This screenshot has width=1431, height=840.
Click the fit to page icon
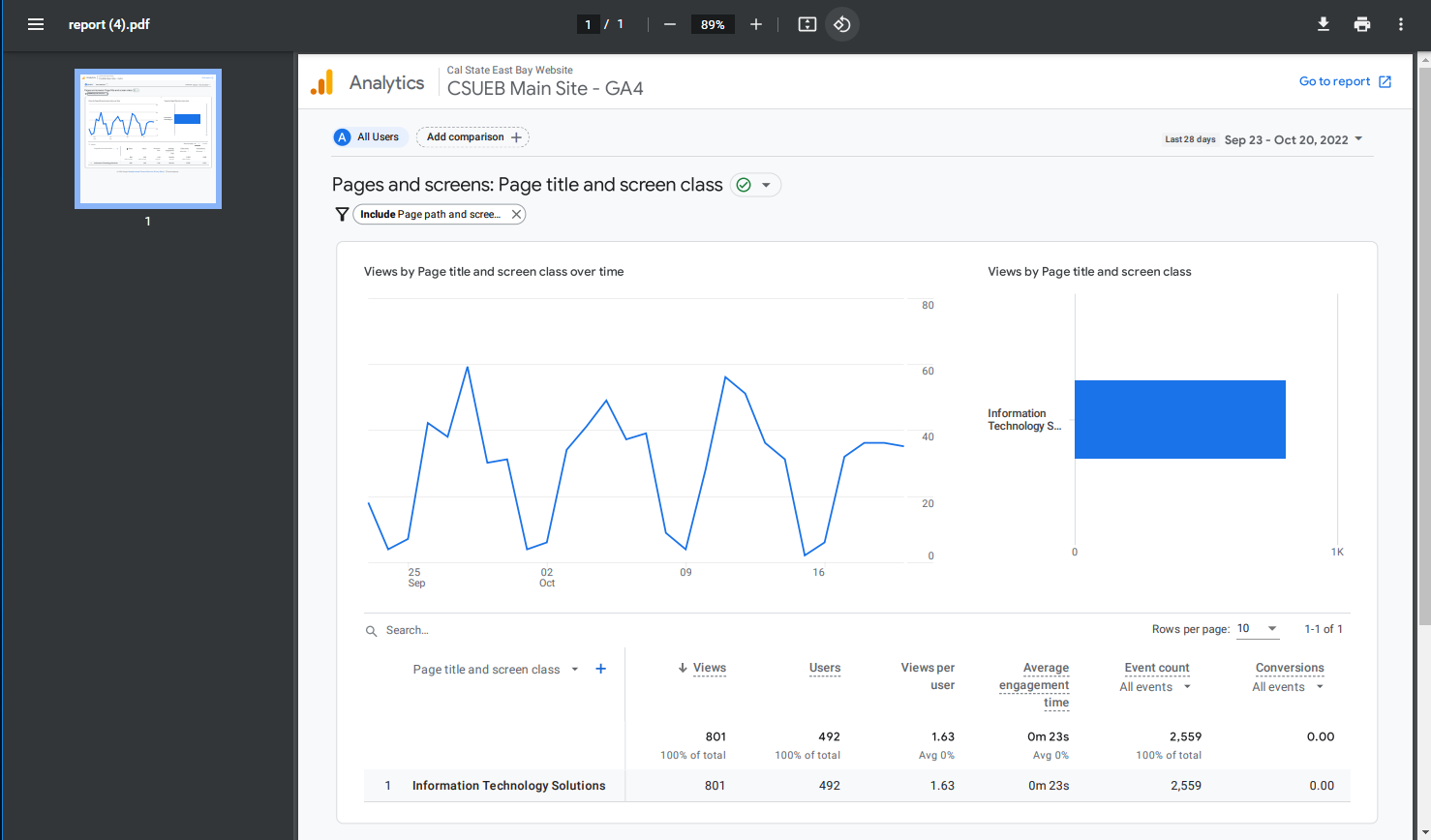[807, 24]
